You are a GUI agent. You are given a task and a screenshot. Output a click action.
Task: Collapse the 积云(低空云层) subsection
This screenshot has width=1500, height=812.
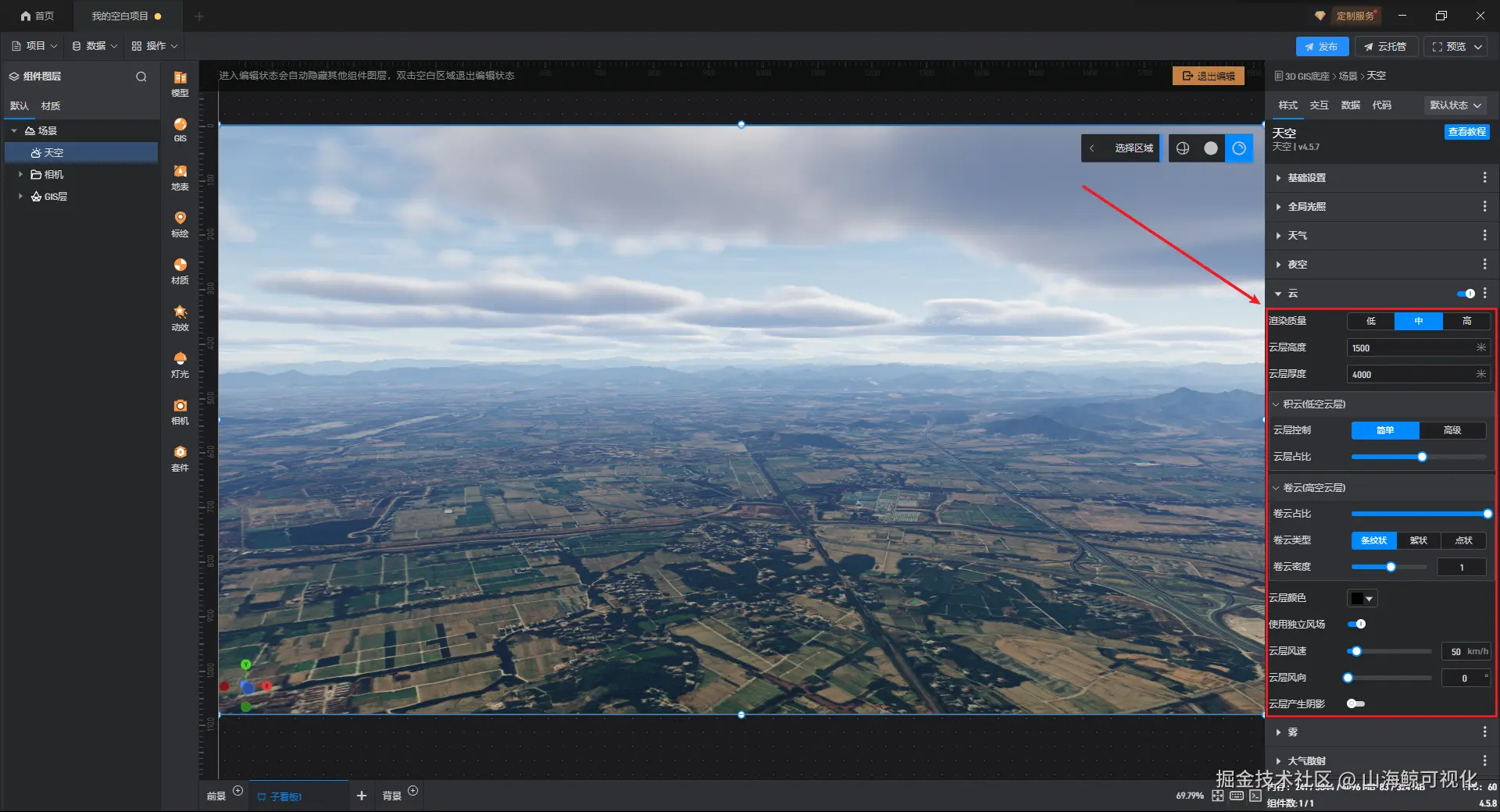click(x=1276, y=404)
